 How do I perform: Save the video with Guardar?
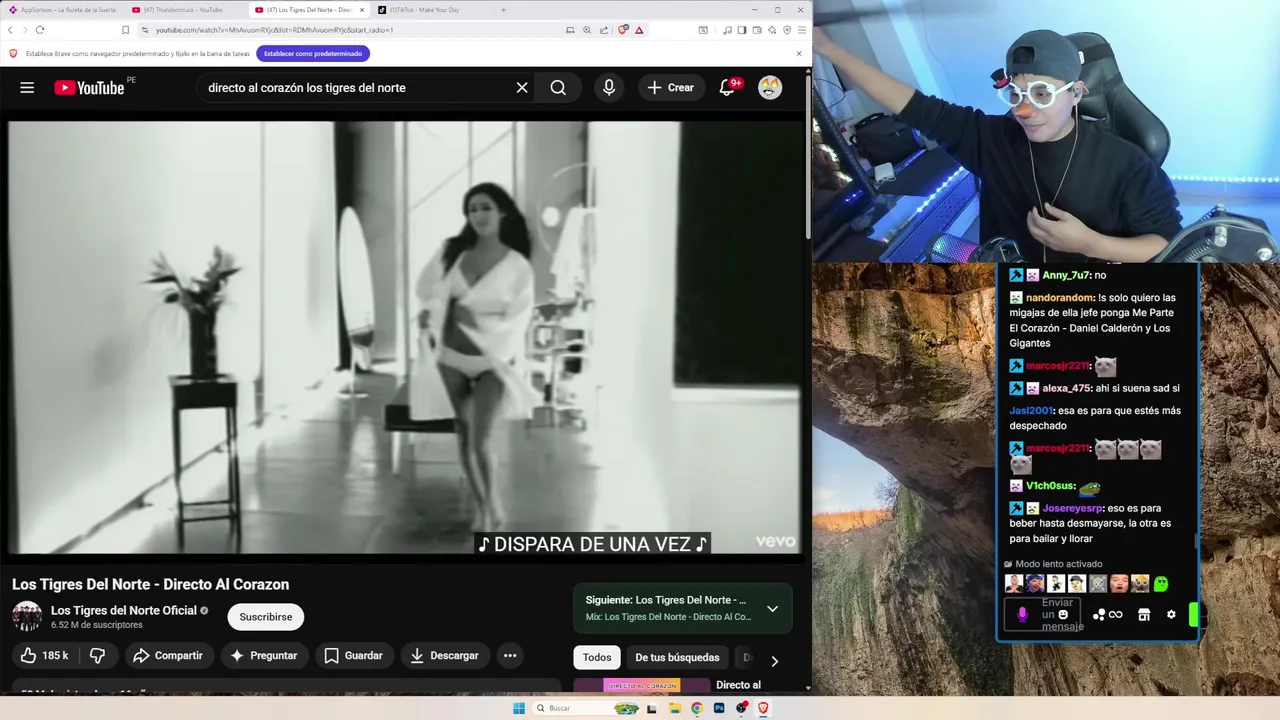tap(354, 656)
